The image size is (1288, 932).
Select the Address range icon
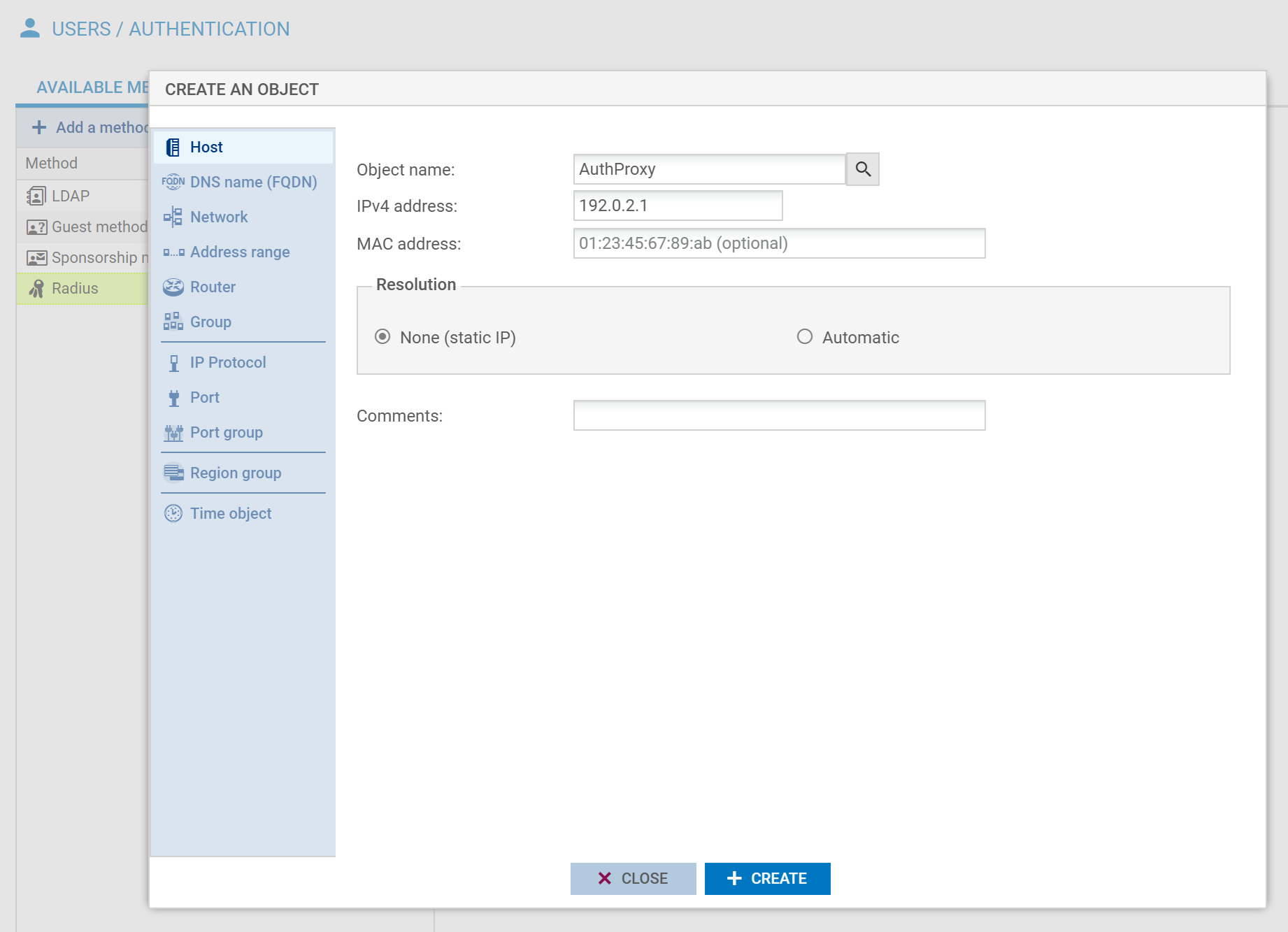(x=173, y=252)
